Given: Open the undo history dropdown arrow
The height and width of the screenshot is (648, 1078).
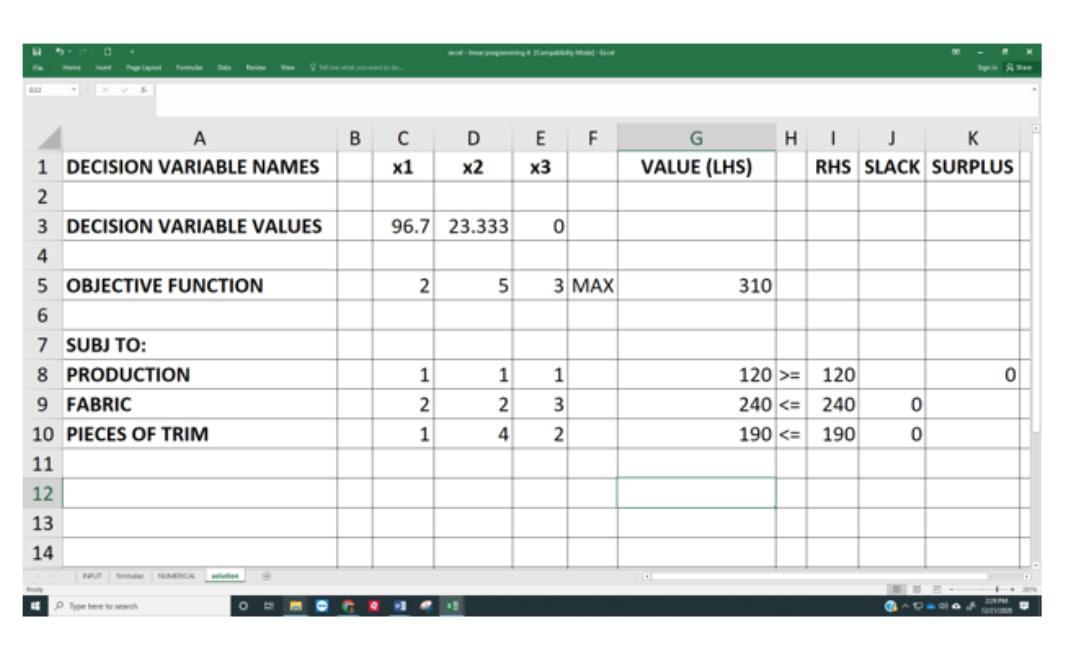Looking at the screenshot, I should click(x=69, y=52).
